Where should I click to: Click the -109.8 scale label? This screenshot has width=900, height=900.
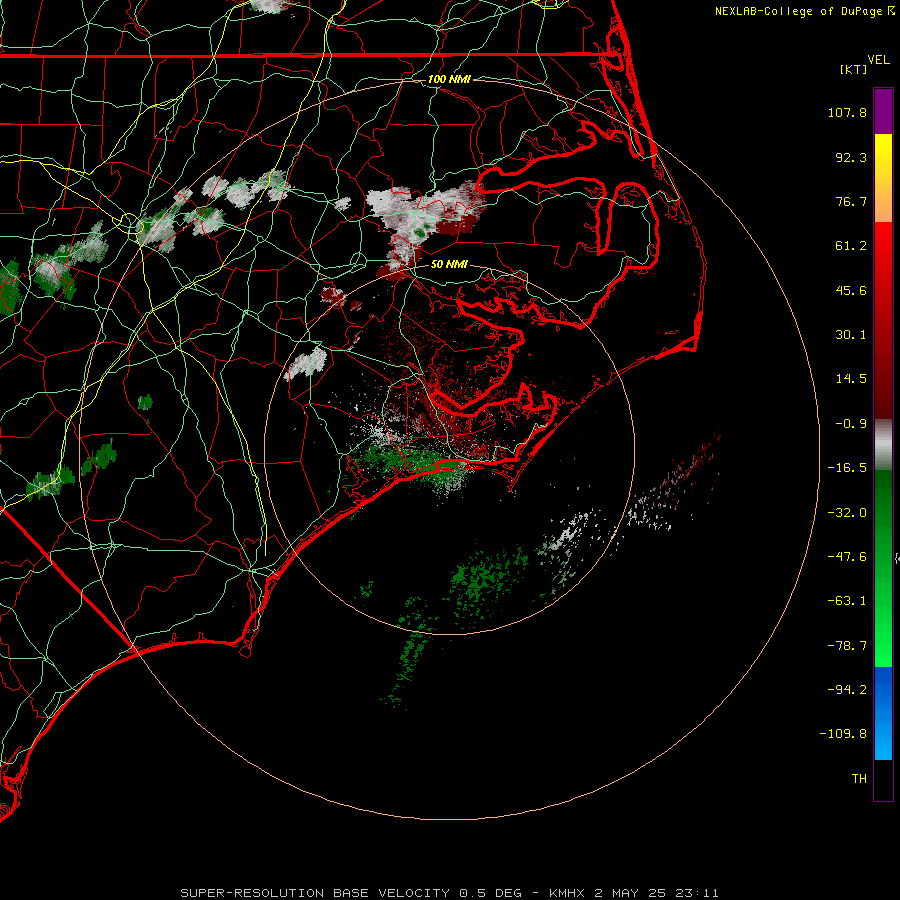[844, 734]
